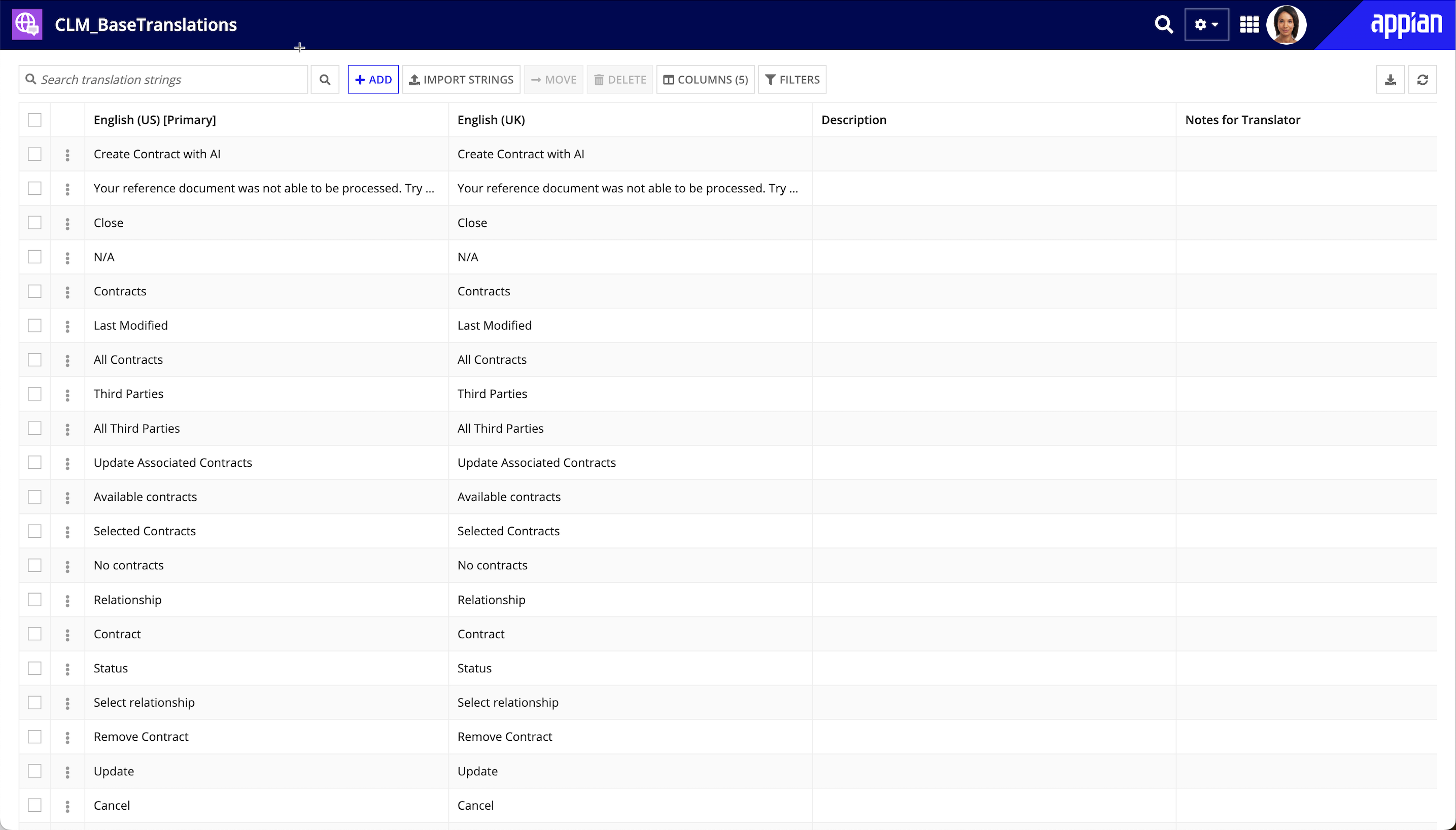Image resolution: width=1456 pixels, height=830 pixels.
Task: Check the Third Parties row checkbox
Action: (35, 394)
